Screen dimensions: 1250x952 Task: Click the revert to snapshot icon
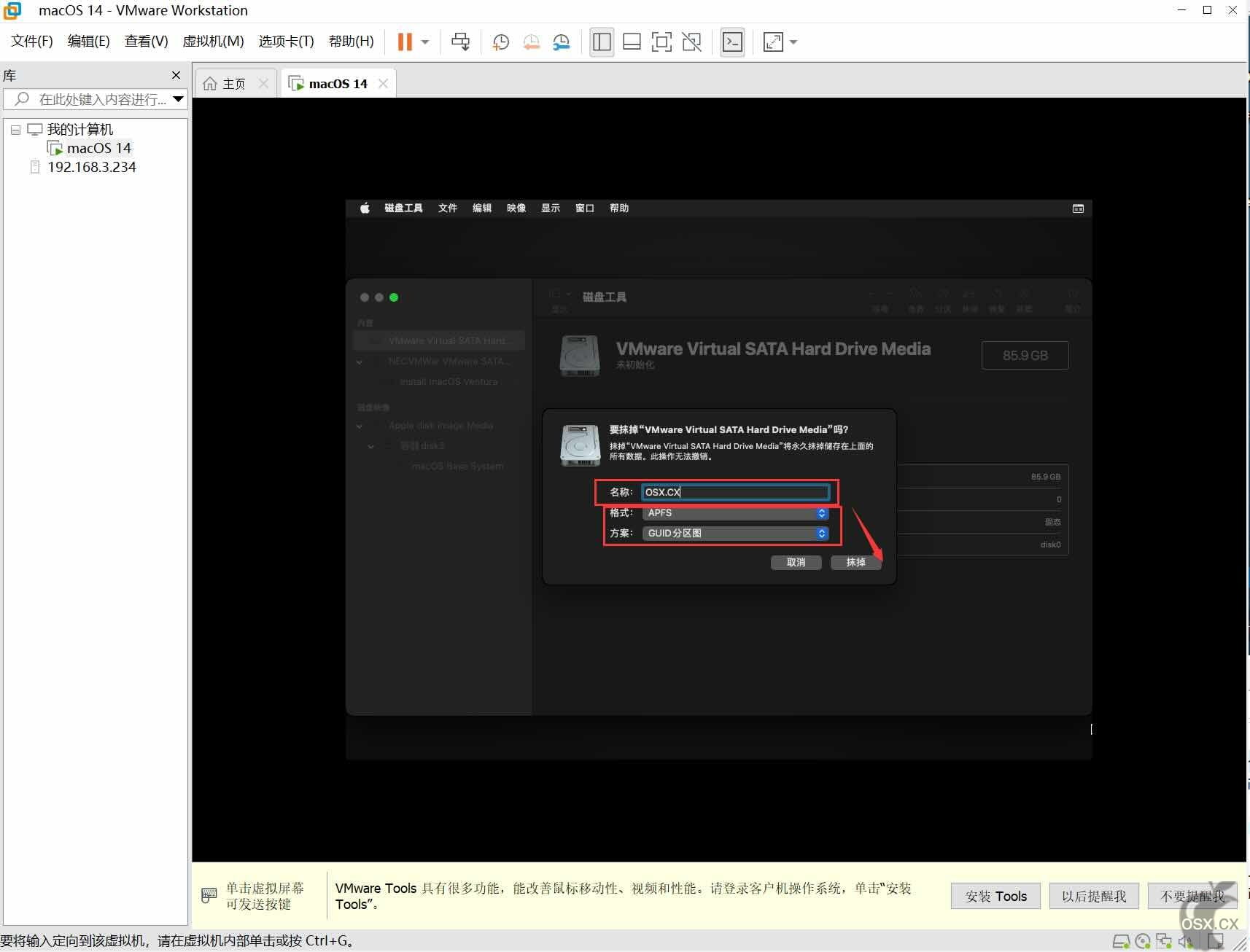click(531, 42)
